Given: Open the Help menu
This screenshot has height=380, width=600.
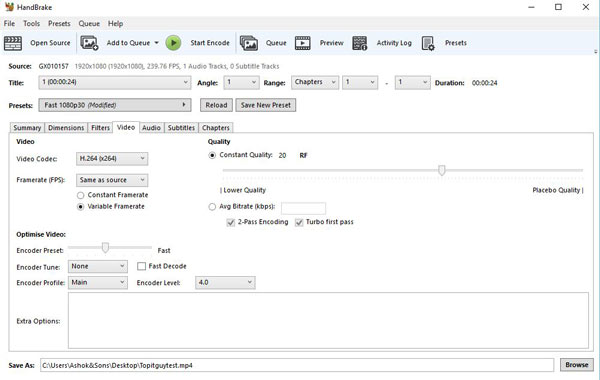Looking at the screenshot, I should coord(115,24).
